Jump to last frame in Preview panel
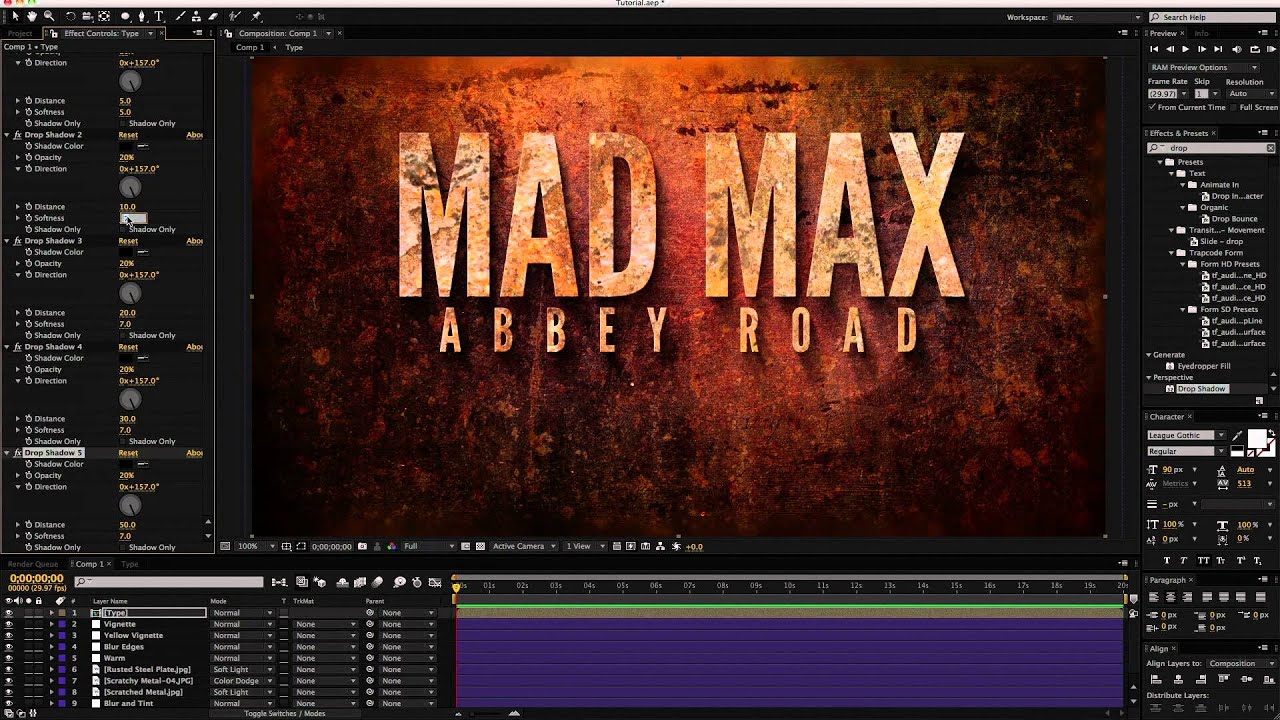 coord(1218,49)
